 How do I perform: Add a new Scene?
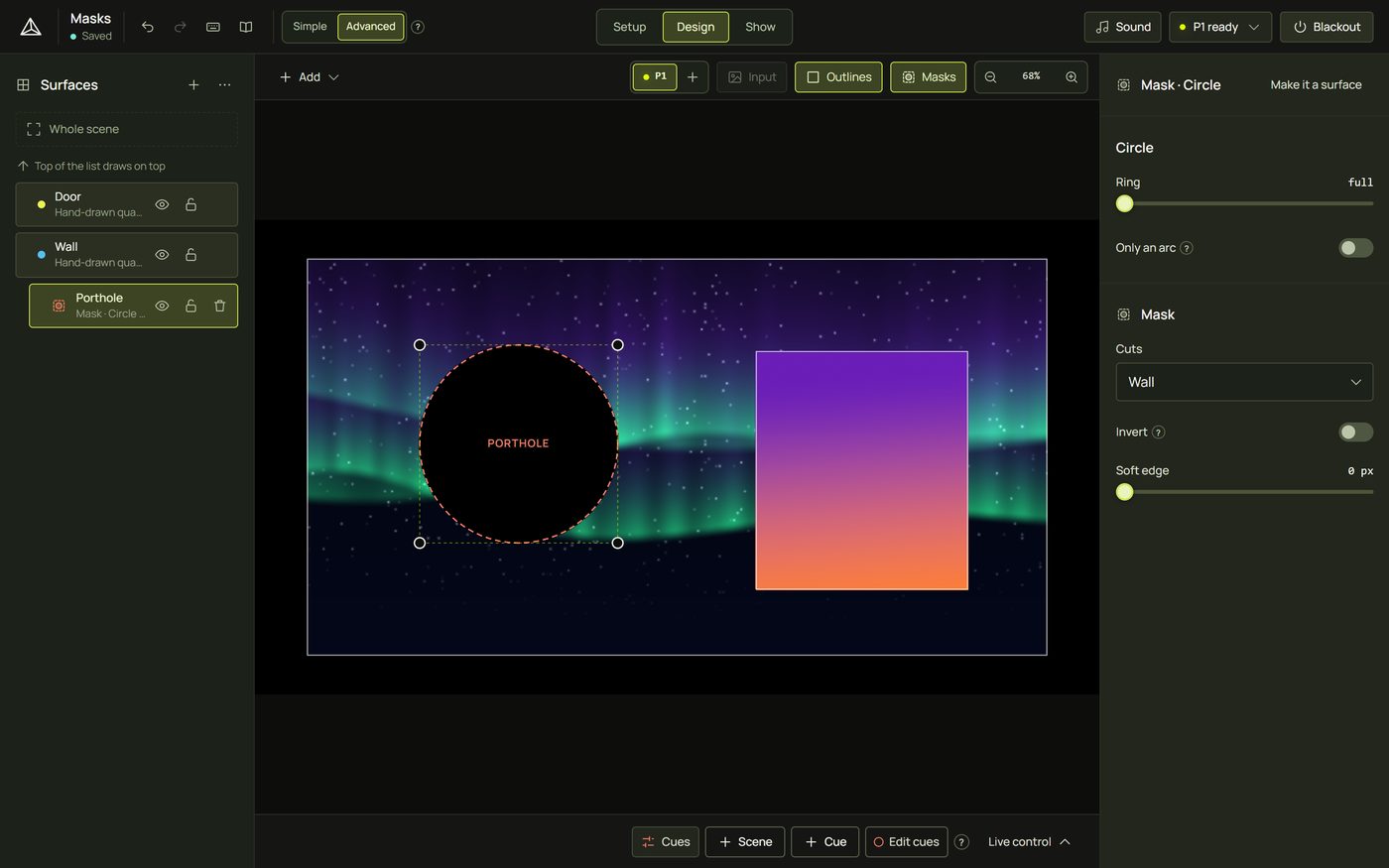click(745, 842)
